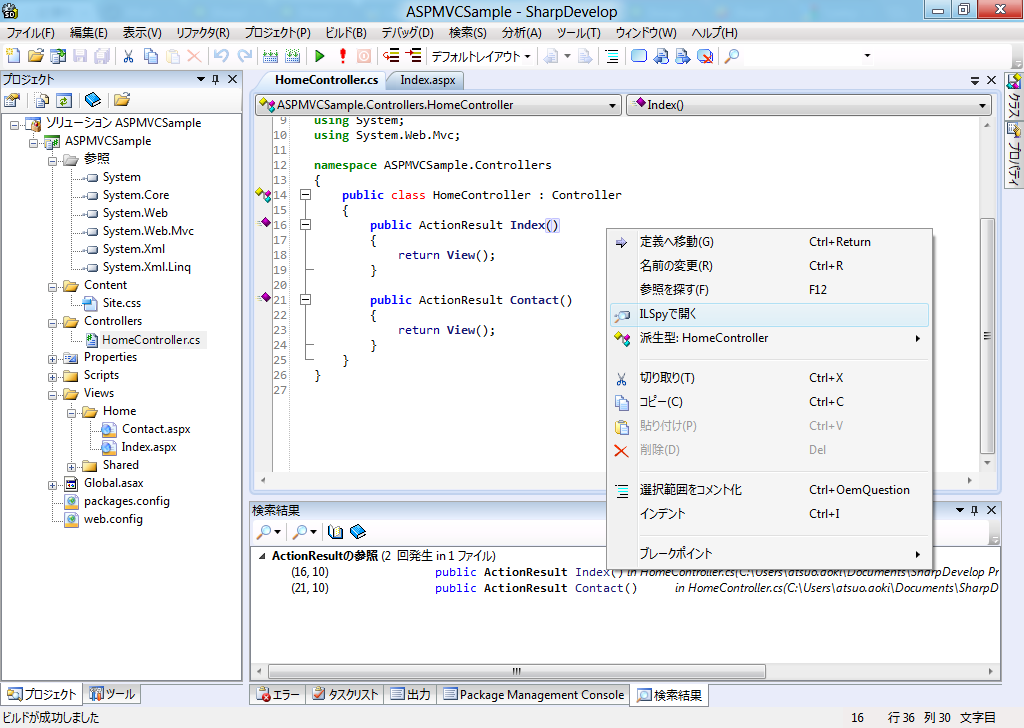This screenshot has width=1024, height=728.
Task: Click the Undo toolbar icon
Action: [x=221, y=56]
